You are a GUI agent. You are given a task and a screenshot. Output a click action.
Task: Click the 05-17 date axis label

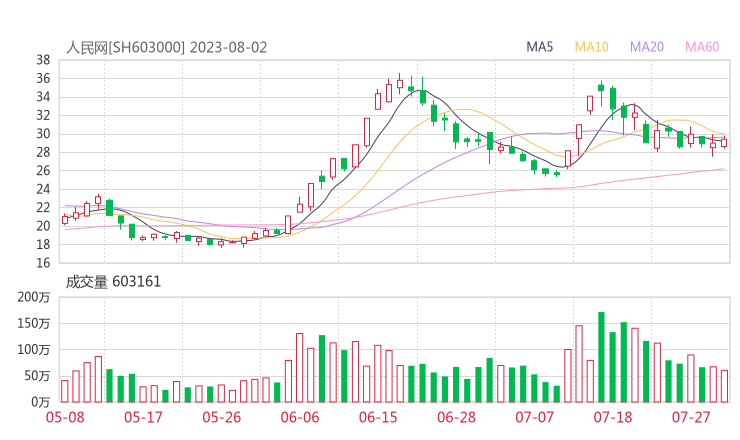tap(143, 417)
